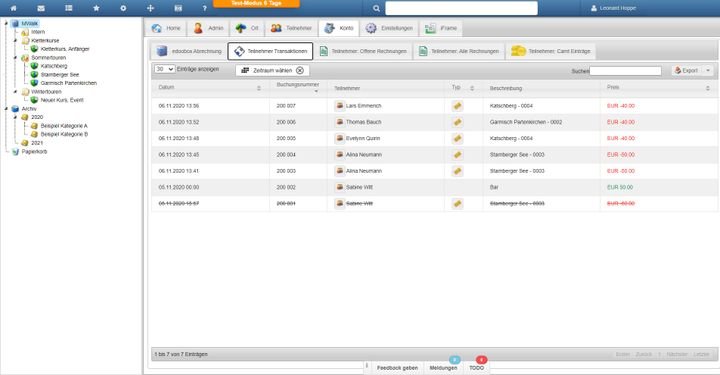The image size is (720, 375).
Task: Click the Suchen table search field
Action: coord(625,71)
